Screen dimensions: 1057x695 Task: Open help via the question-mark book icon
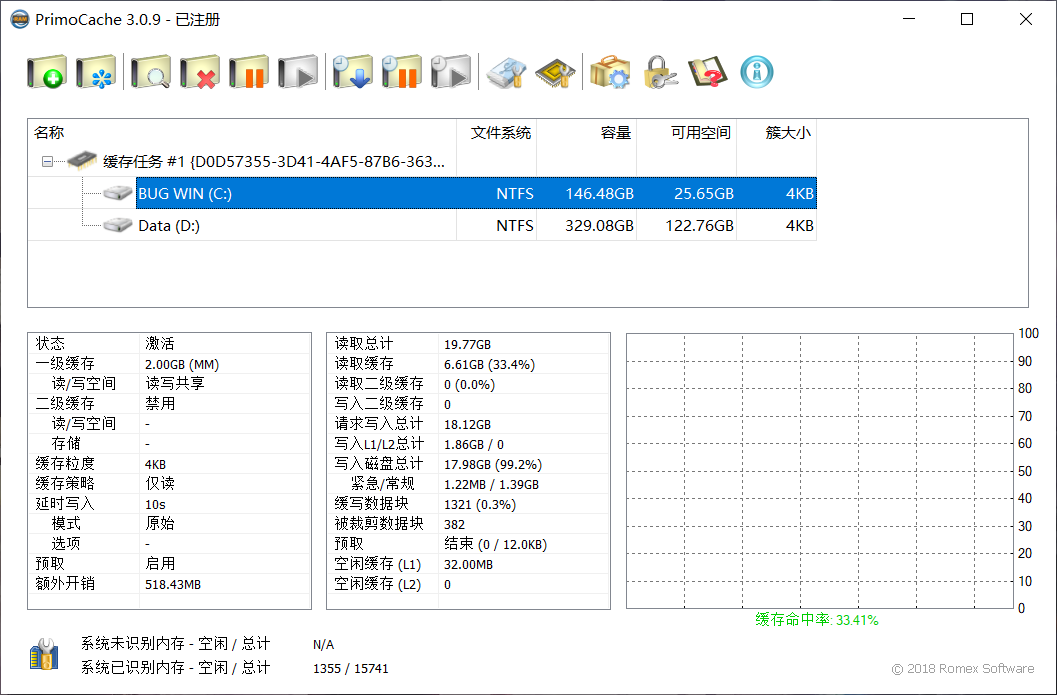pyautogui.click(x=708, y=72)
